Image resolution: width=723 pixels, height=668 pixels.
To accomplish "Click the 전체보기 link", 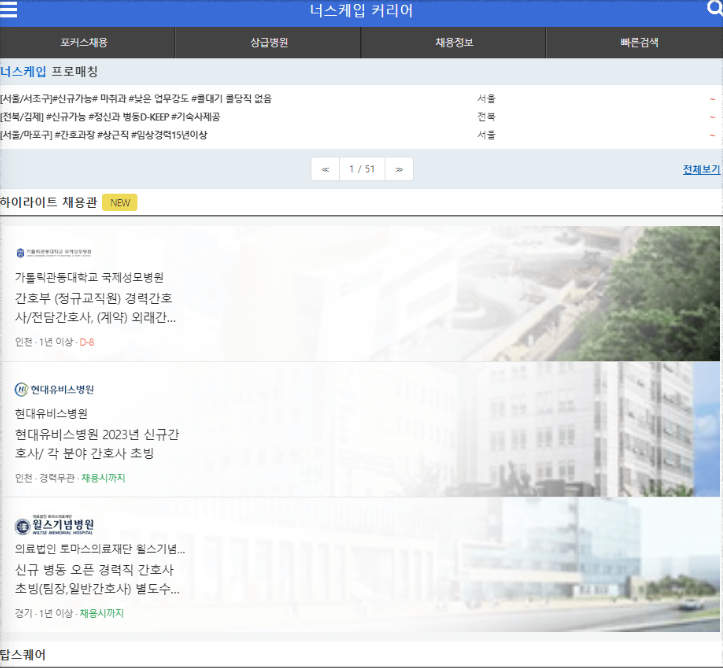I will pos(701,169).
